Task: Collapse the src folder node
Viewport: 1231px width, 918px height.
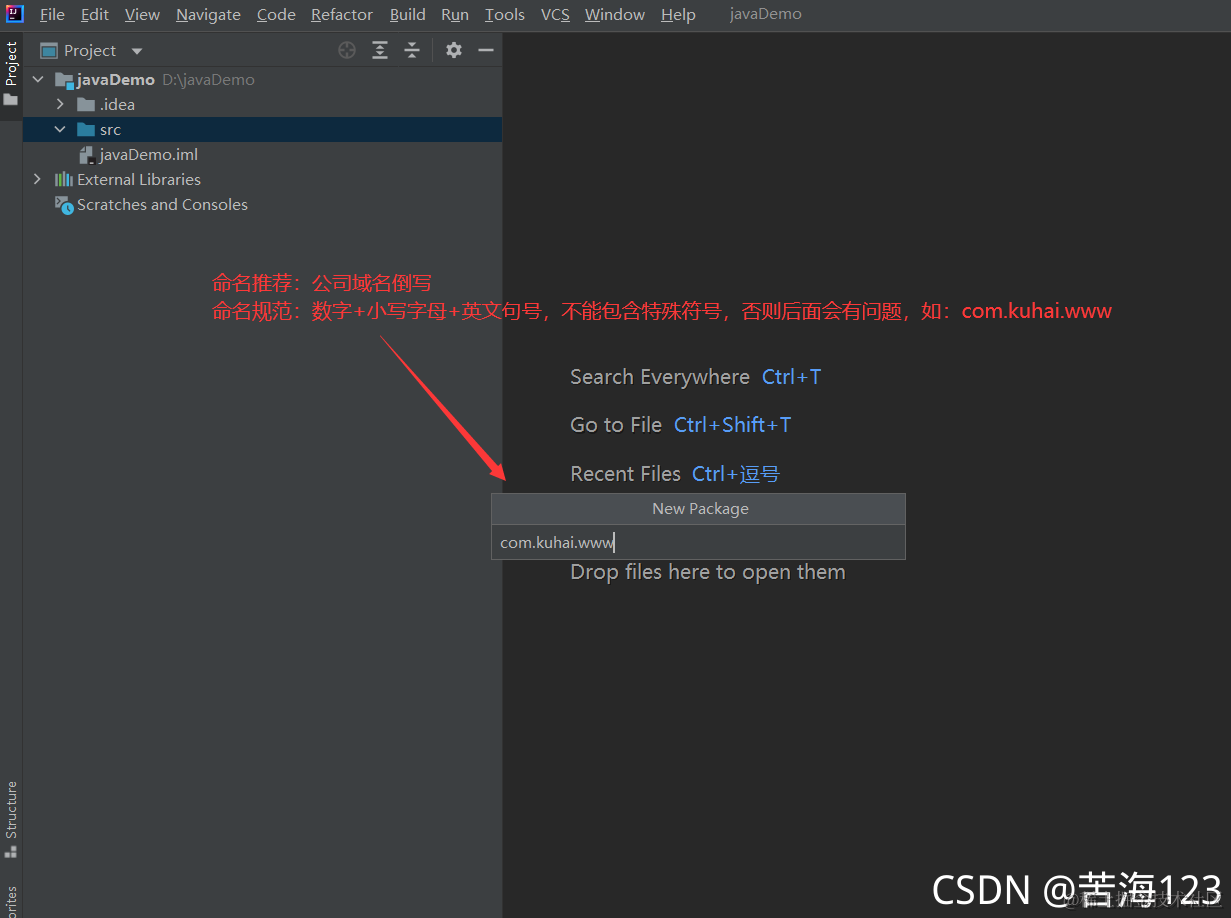Action: [60, 129]
